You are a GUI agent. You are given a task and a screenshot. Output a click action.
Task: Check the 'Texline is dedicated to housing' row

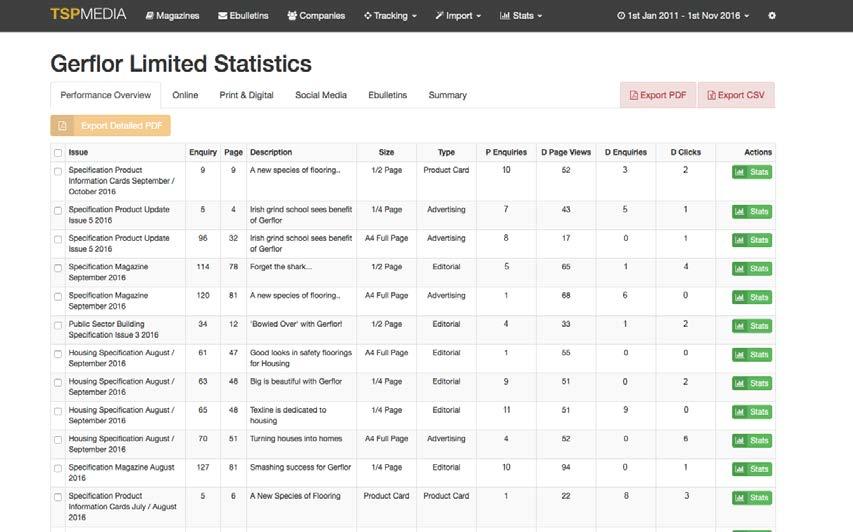click(x=58, y=411)
